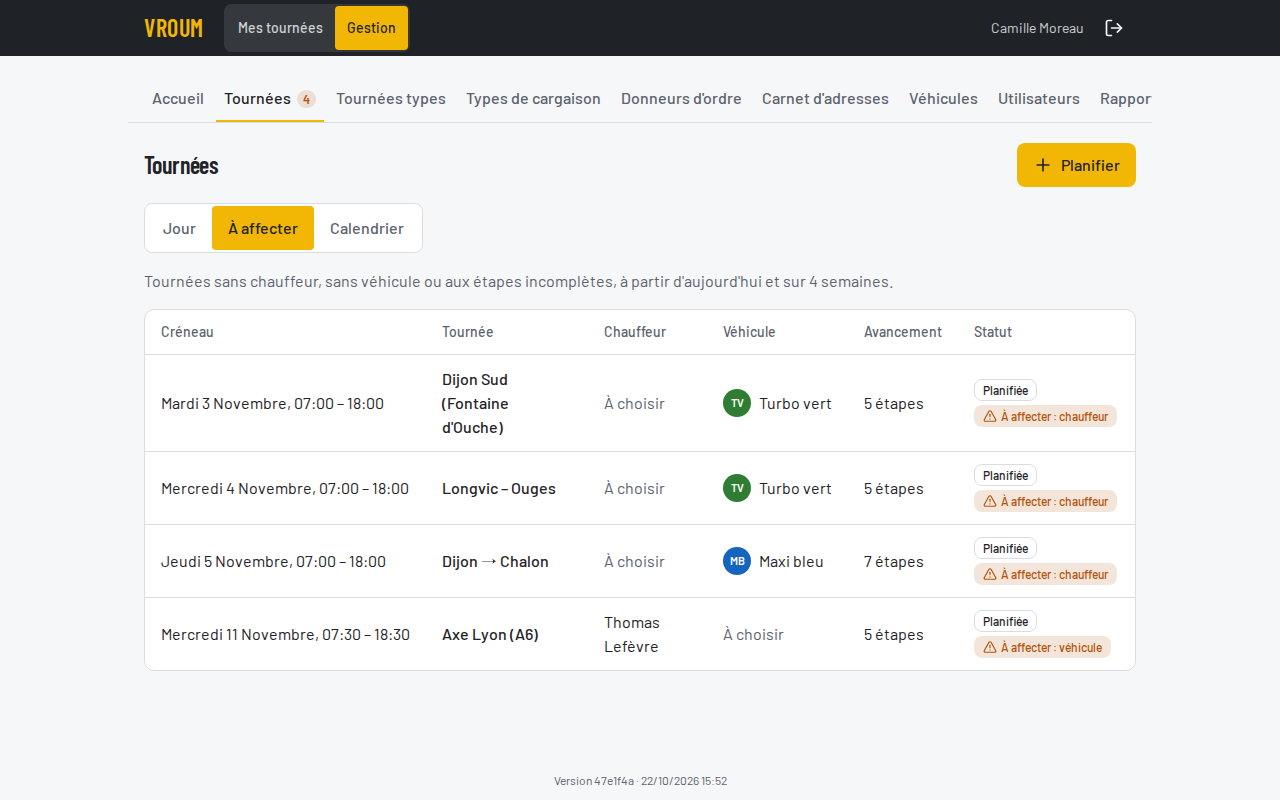Open Types de cargaison tab
This screenshot has width=1280, height=800.
pyautogui.click(x=533, y=98)
